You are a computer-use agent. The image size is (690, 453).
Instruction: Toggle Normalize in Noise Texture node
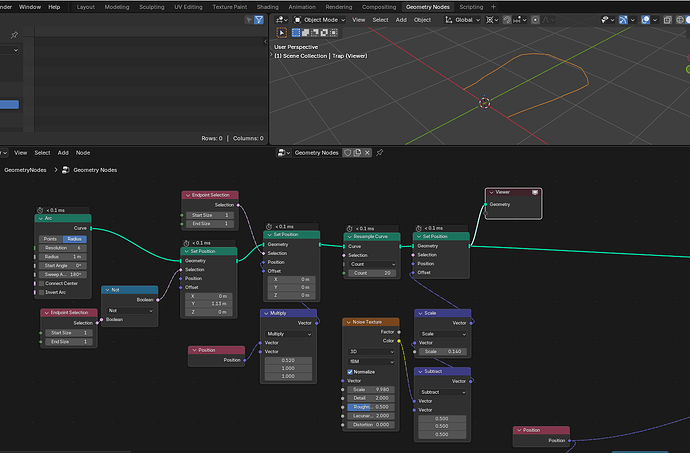point(350,372)
